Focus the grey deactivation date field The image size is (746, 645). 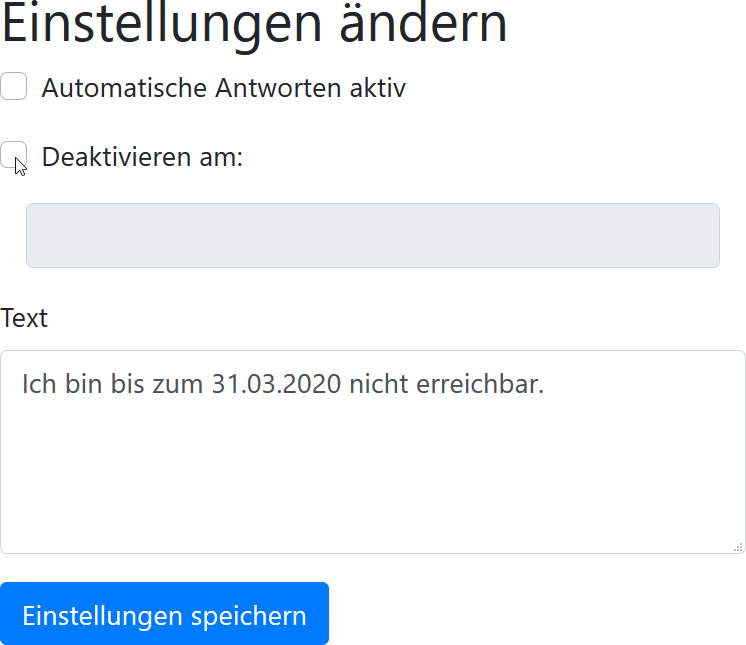(x=372, y=236)
